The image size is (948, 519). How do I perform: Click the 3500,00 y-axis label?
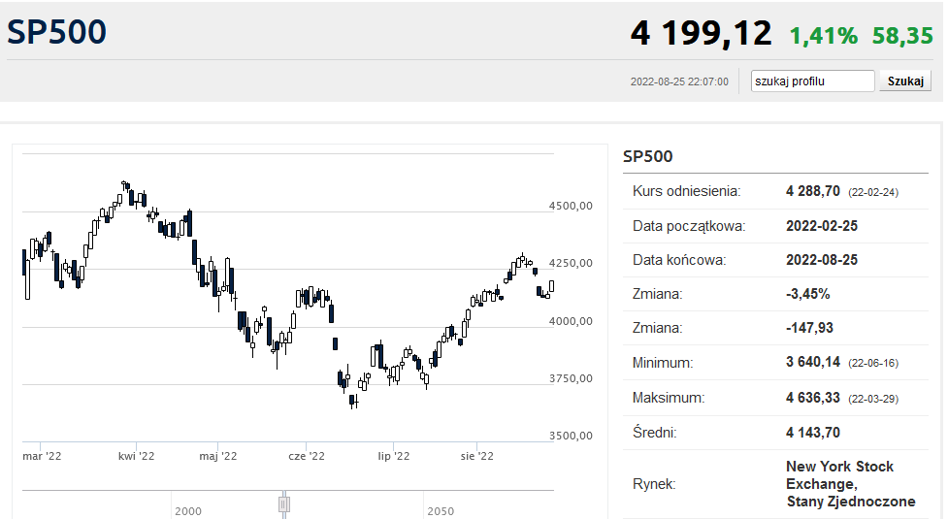570,436
